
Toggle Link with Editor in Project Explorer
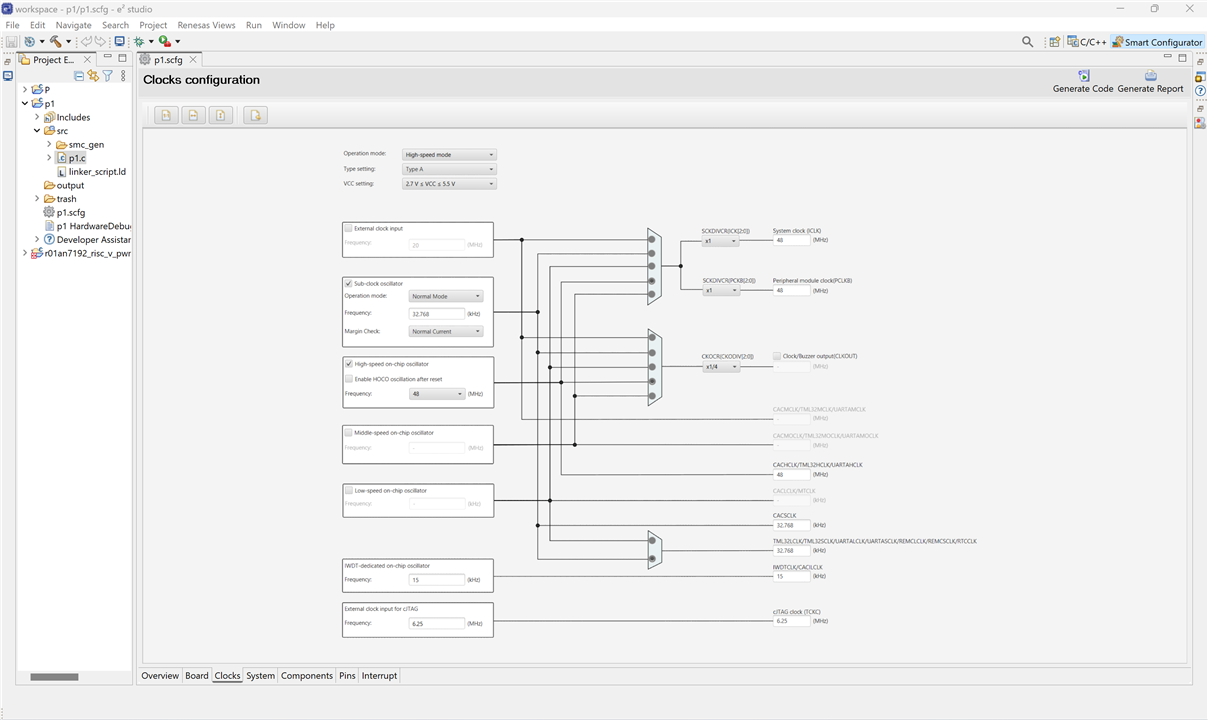[x=93, y=76]
